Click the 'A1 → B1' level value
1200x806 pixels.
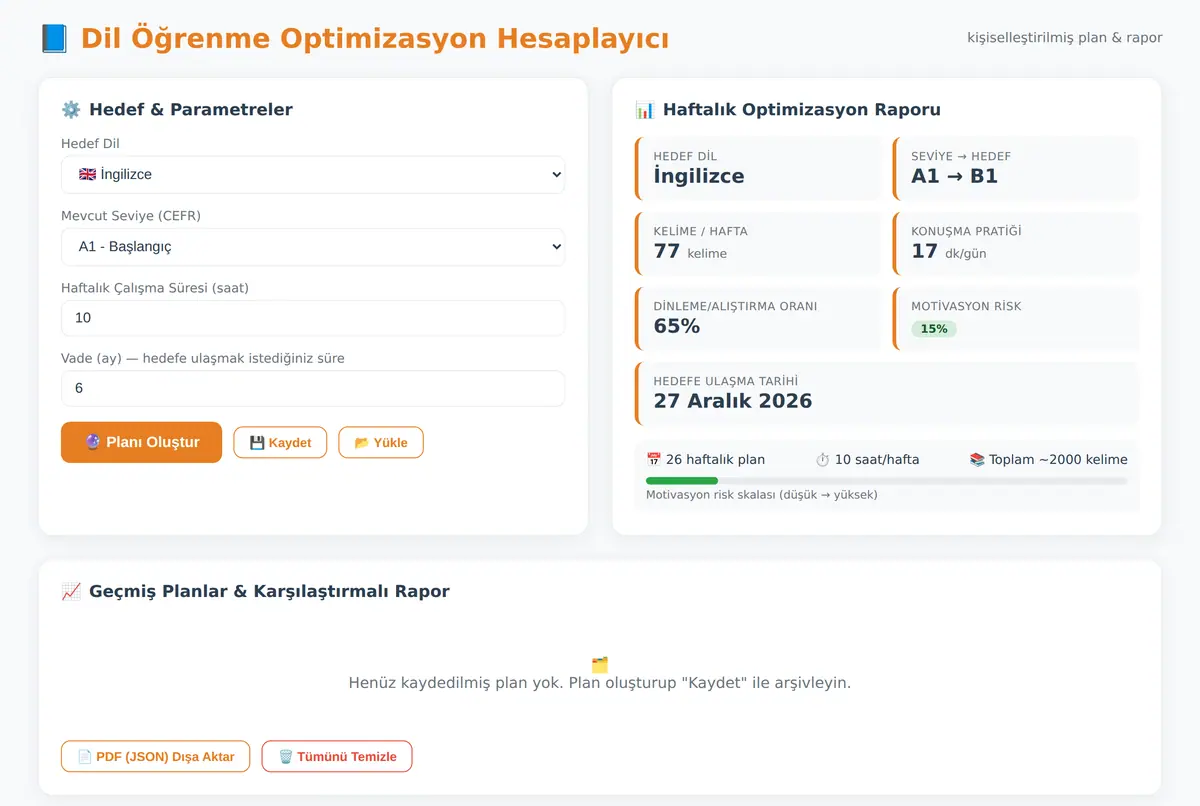955,177
